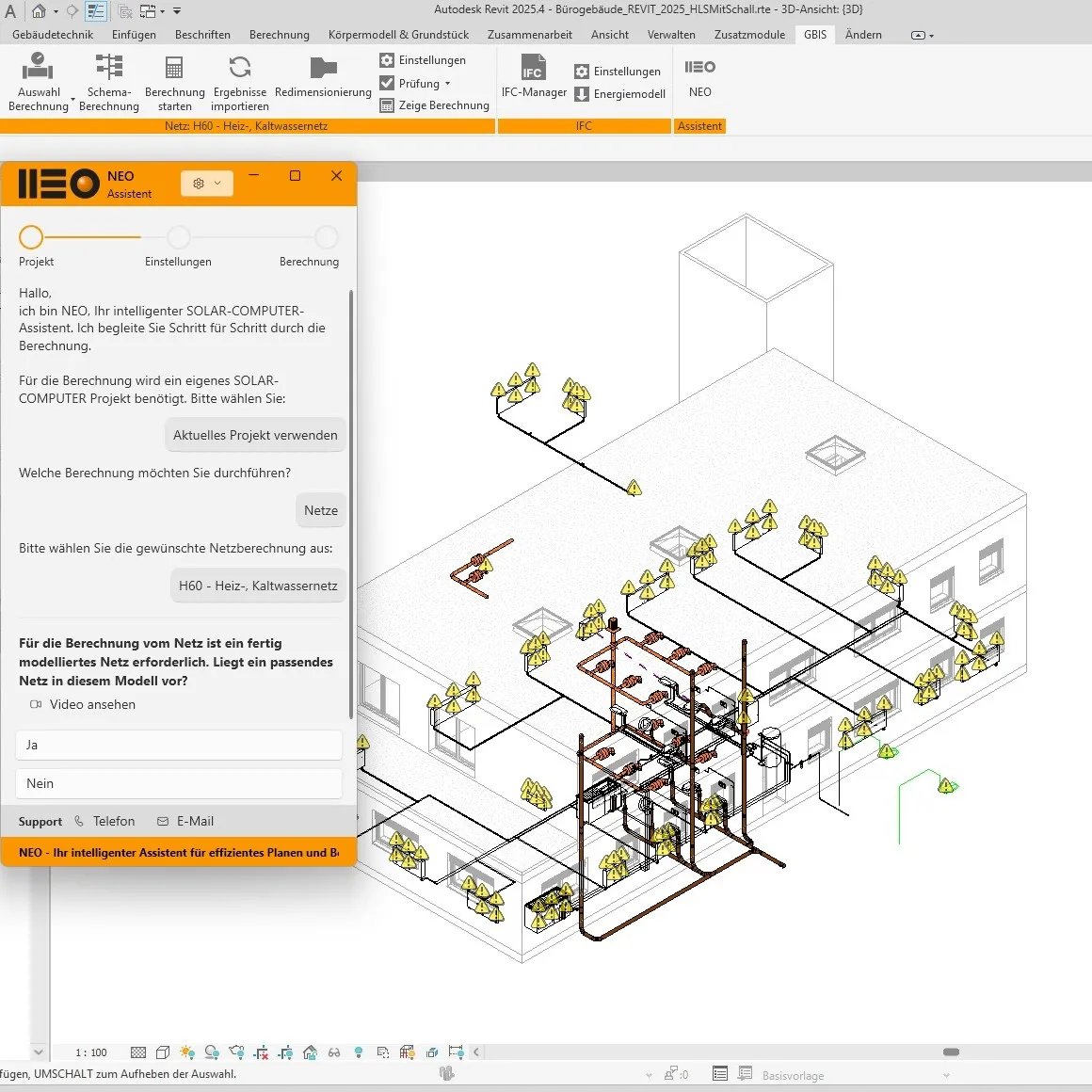
Task: Click the horizontal view scrollbar thumb
Action: (951, 1052)
